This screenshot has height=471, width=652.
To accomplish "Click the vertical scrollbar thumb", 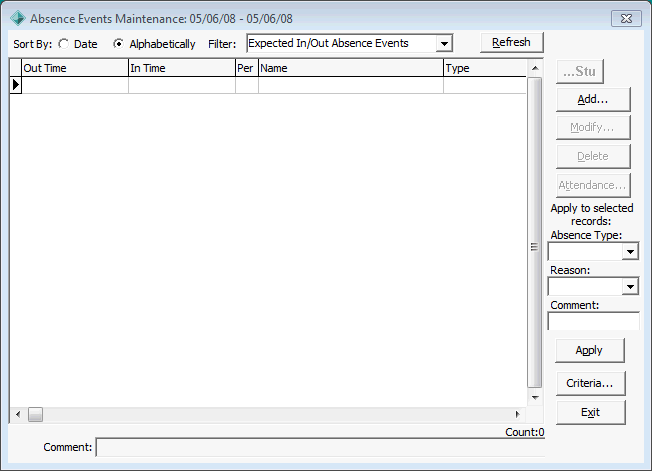I will [x=535, y=233].
